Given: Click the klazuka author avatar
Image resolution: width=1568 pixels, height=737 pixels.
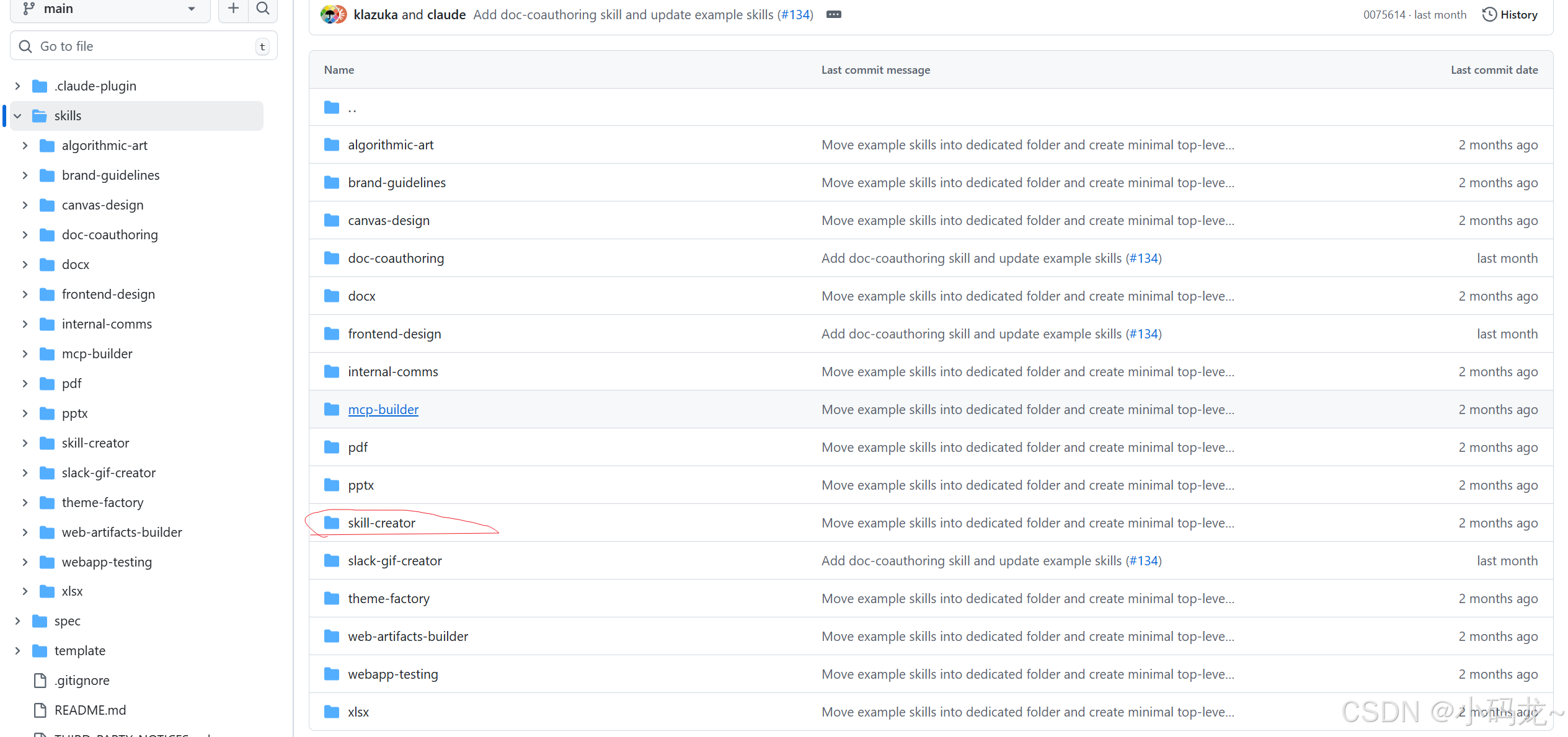Looking at the screenshot, I should coord(330,15).
